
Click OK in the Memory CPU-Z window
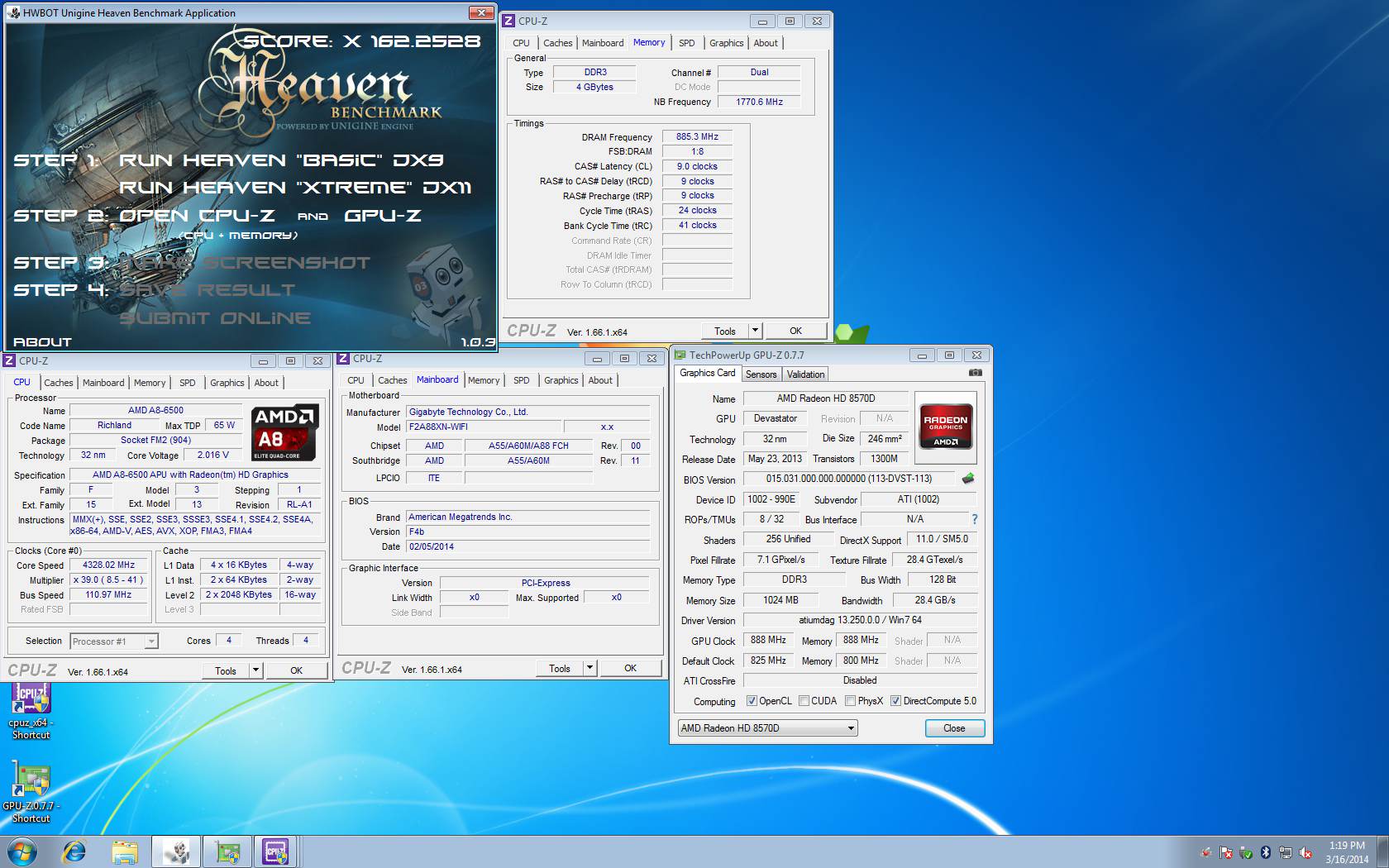coord(795,331)
